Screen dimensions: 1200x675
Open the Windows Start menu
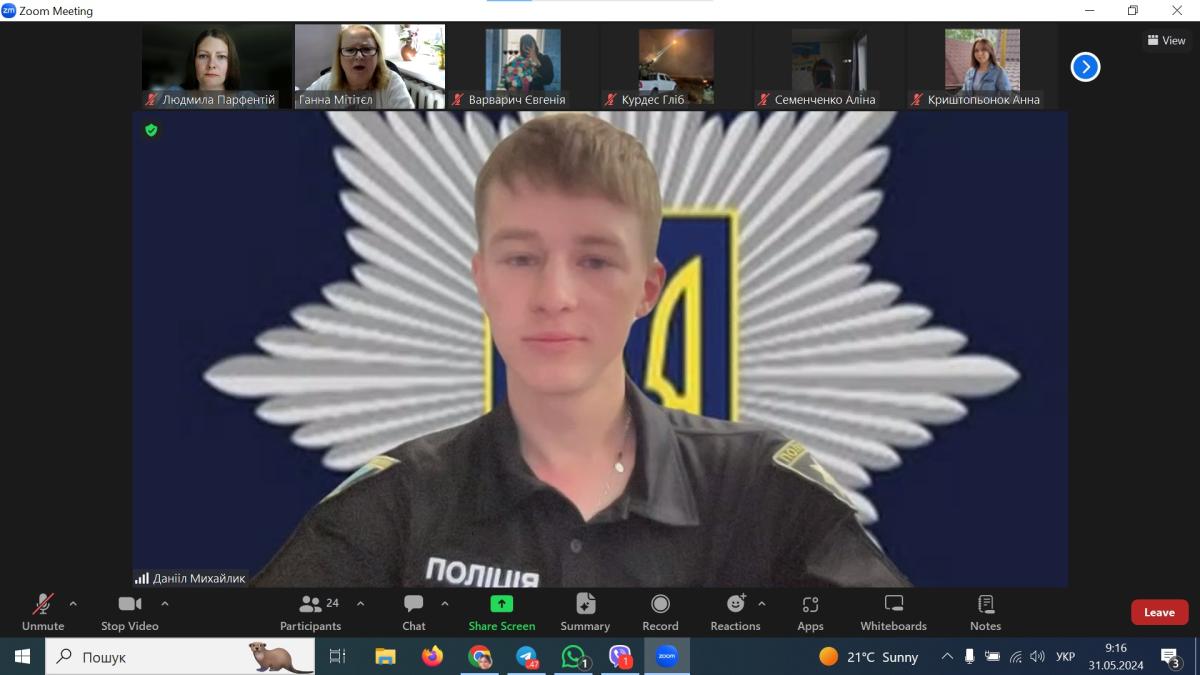(22, 656)
